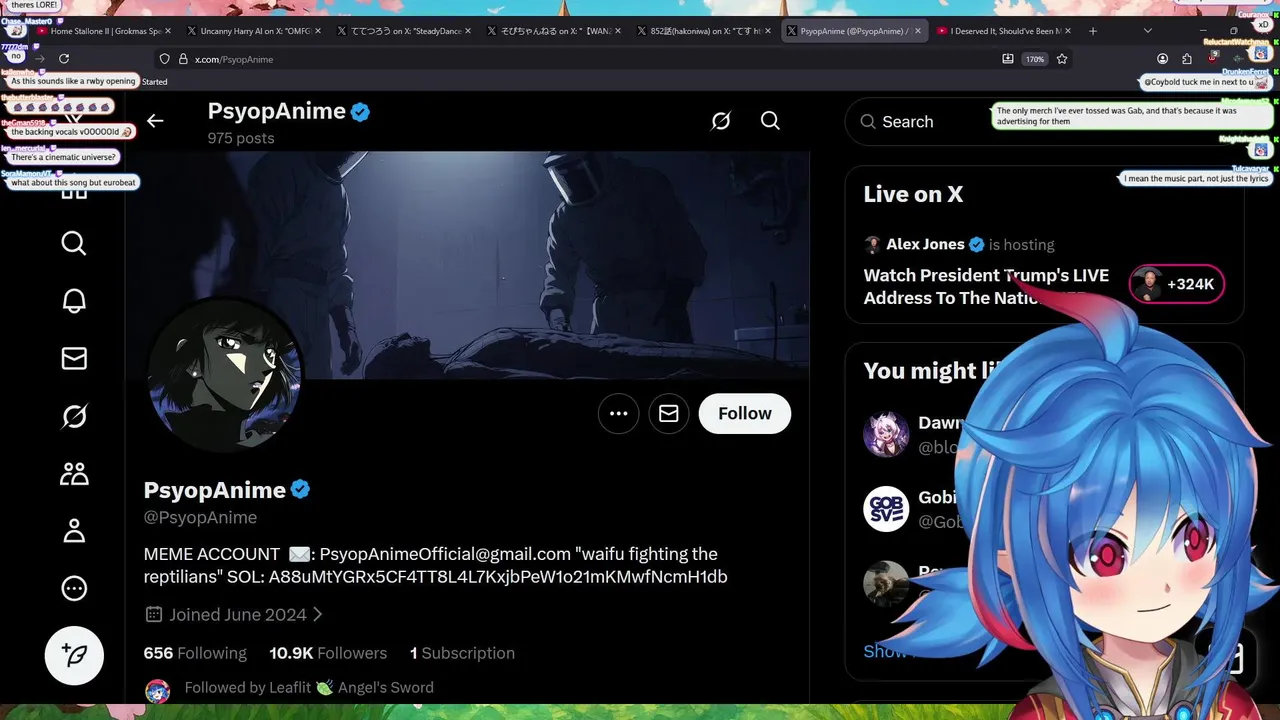Open the 1 Subscription link
The height and width of the screenshot is (720, 1280).
coord(462,653)
